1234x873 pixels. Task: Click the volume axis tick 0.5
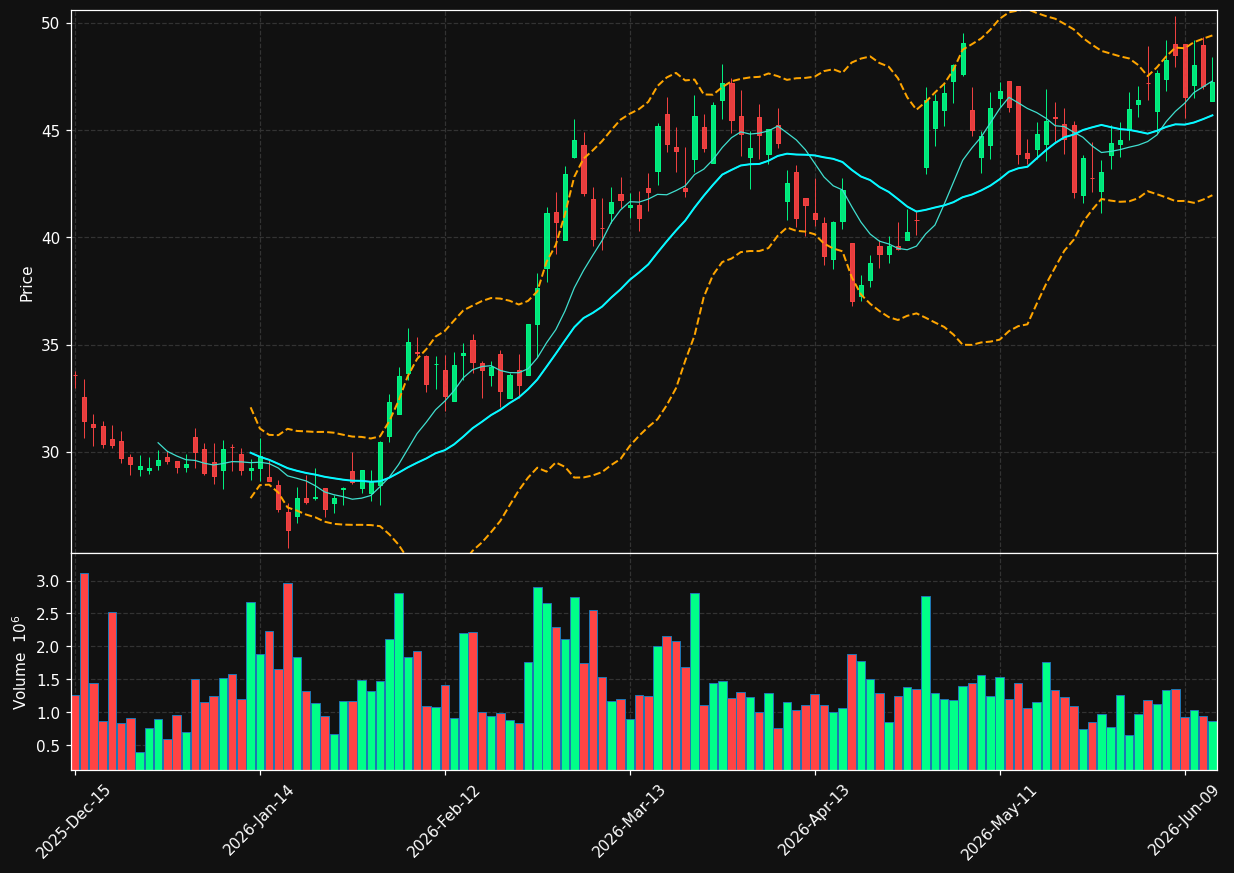(x=50, y=746)
